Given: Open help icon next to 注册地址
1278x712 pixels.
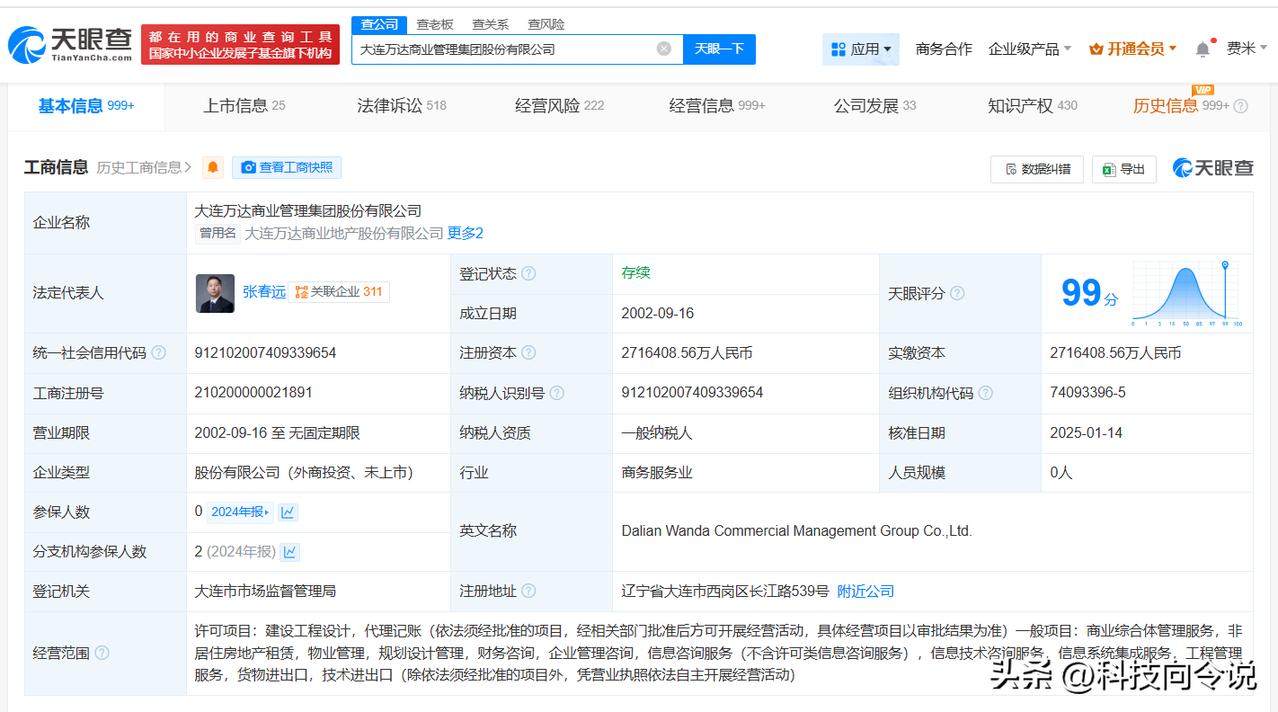Looking at the screenshot, I should coord(528,591).
